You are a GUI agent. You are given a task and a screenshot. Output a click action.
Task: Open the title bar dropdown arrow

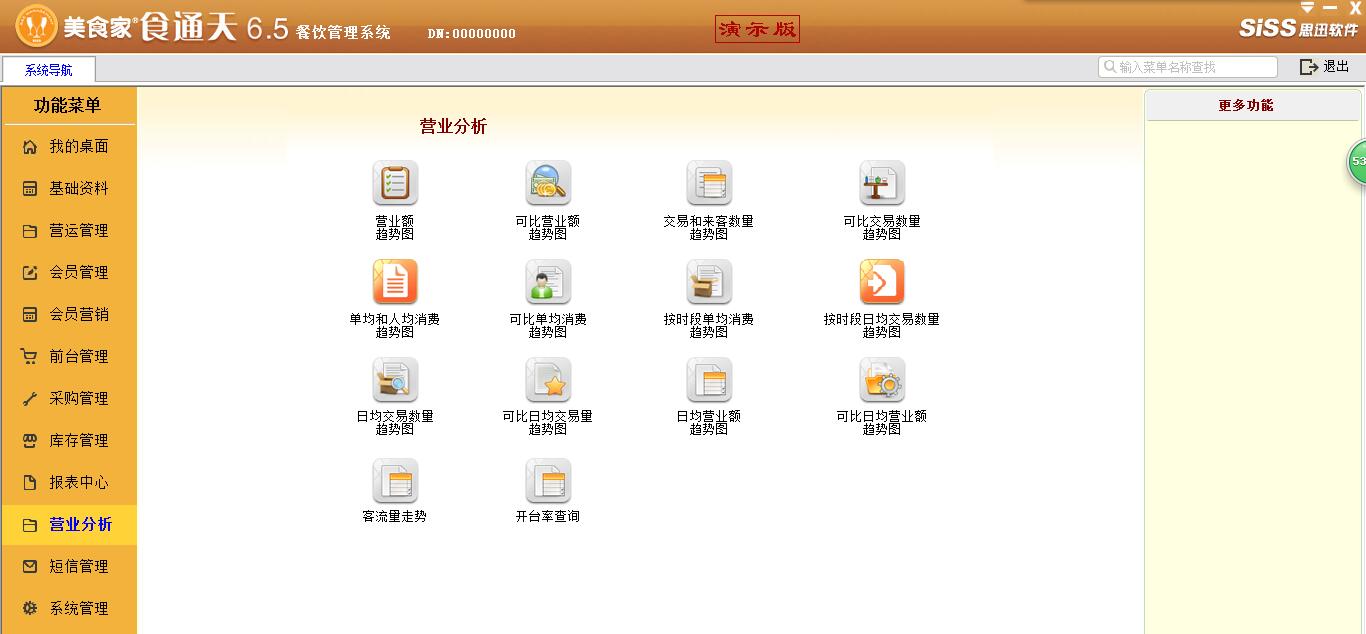tap(1307, 8)
